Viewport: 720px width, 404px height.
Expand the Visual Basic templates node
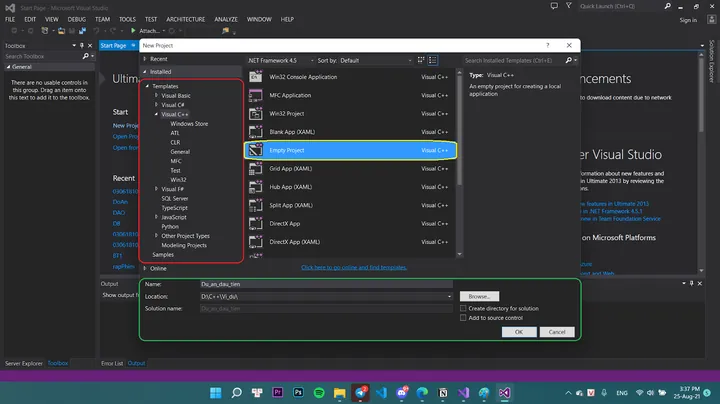pyautogui.click(x=156, y=95)
